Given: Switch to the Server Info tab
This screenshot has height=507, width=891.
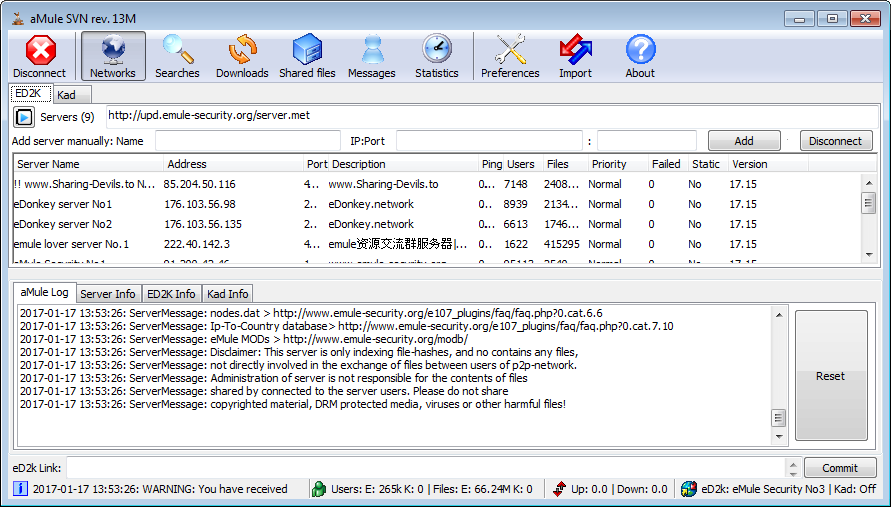Looking at the screenshot, I should pos(108,294).
